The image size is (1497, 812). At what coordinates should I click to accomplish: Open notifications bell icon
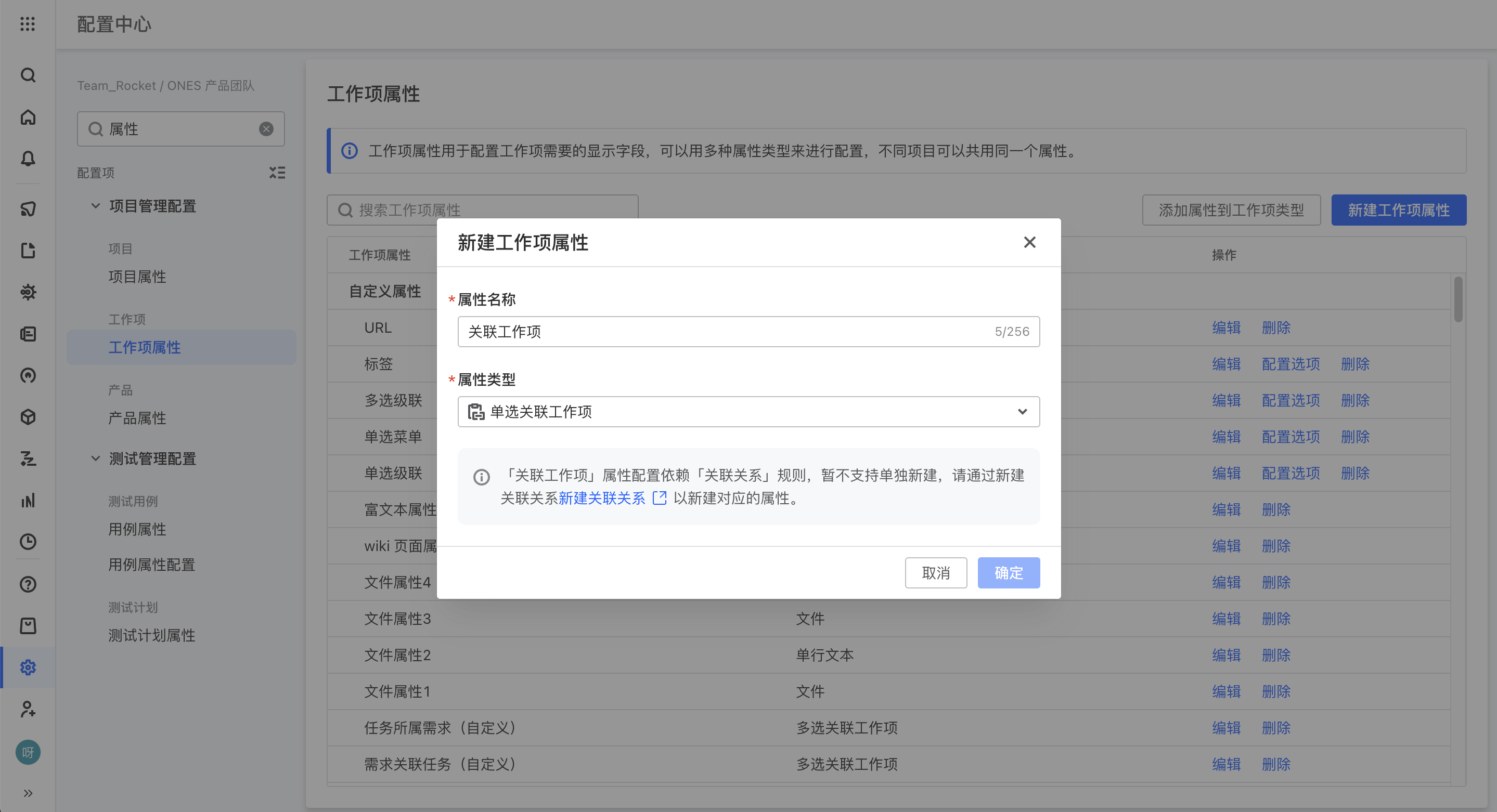[x=28, y=159]
